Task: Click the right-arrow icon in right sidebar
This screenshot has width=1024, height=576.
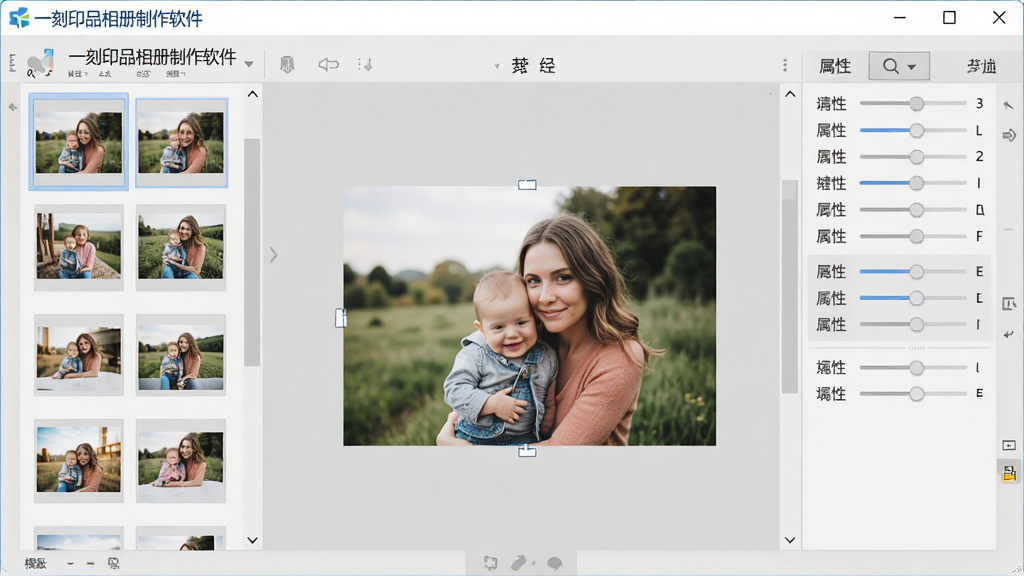Action: [x=1009, y=135]
